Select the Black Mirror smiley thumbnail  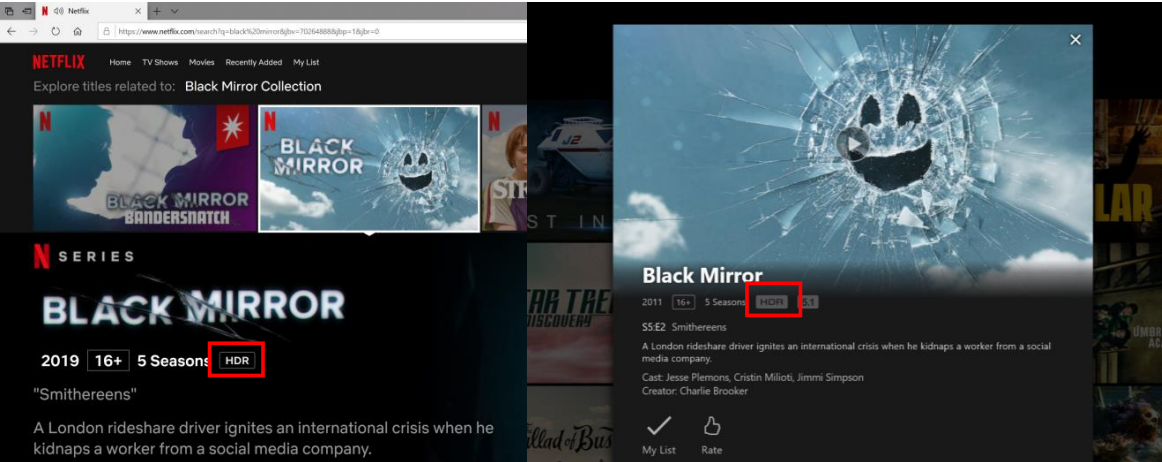coord(369,168)
